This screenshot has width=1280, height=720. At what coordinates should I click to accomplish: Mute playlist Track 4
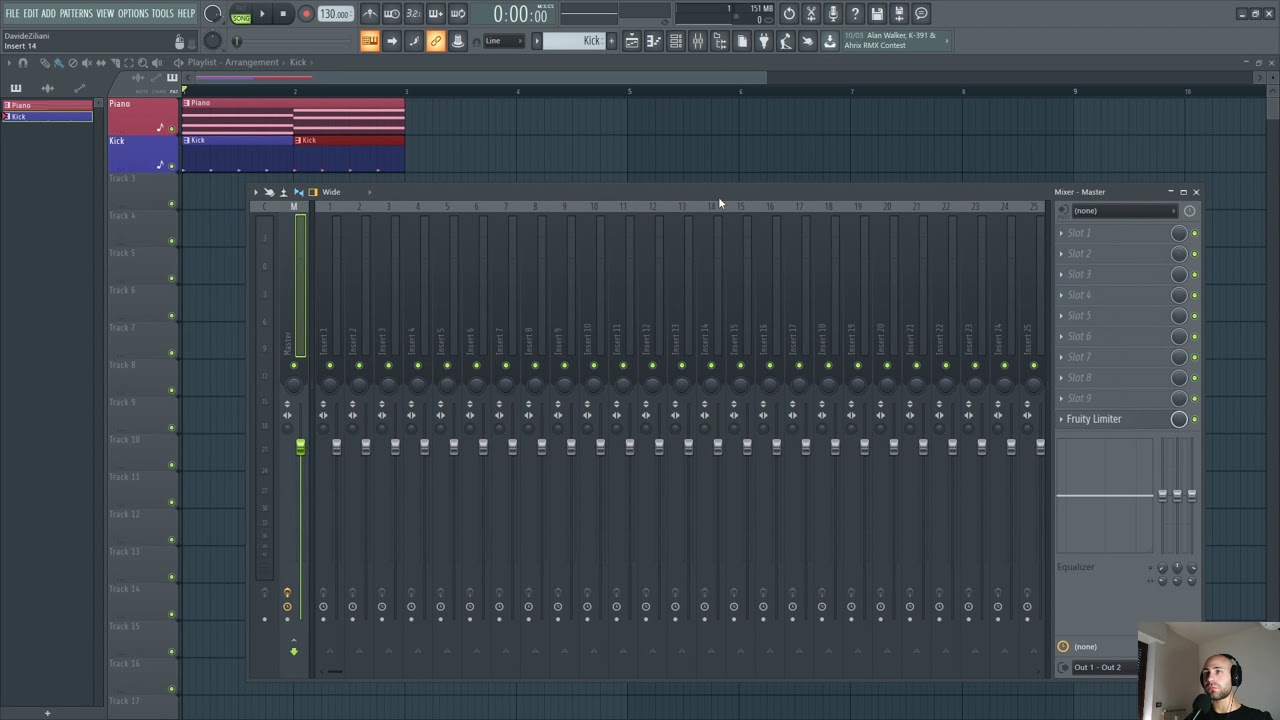pos(171,241)
